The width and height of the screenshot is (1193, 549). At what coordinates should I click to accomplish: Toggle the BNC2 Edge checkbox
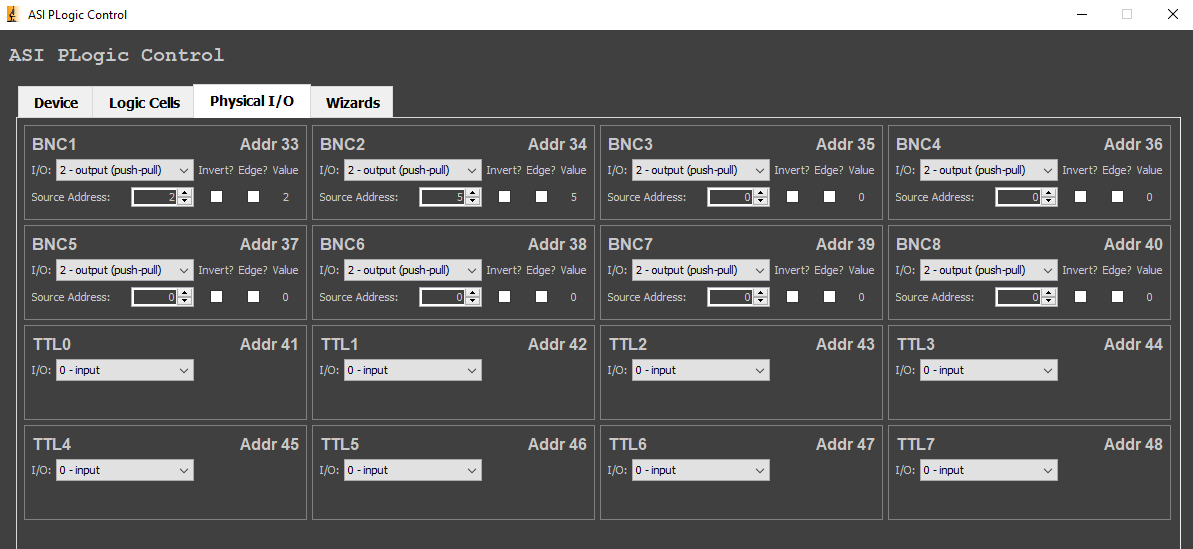[542, 197]
